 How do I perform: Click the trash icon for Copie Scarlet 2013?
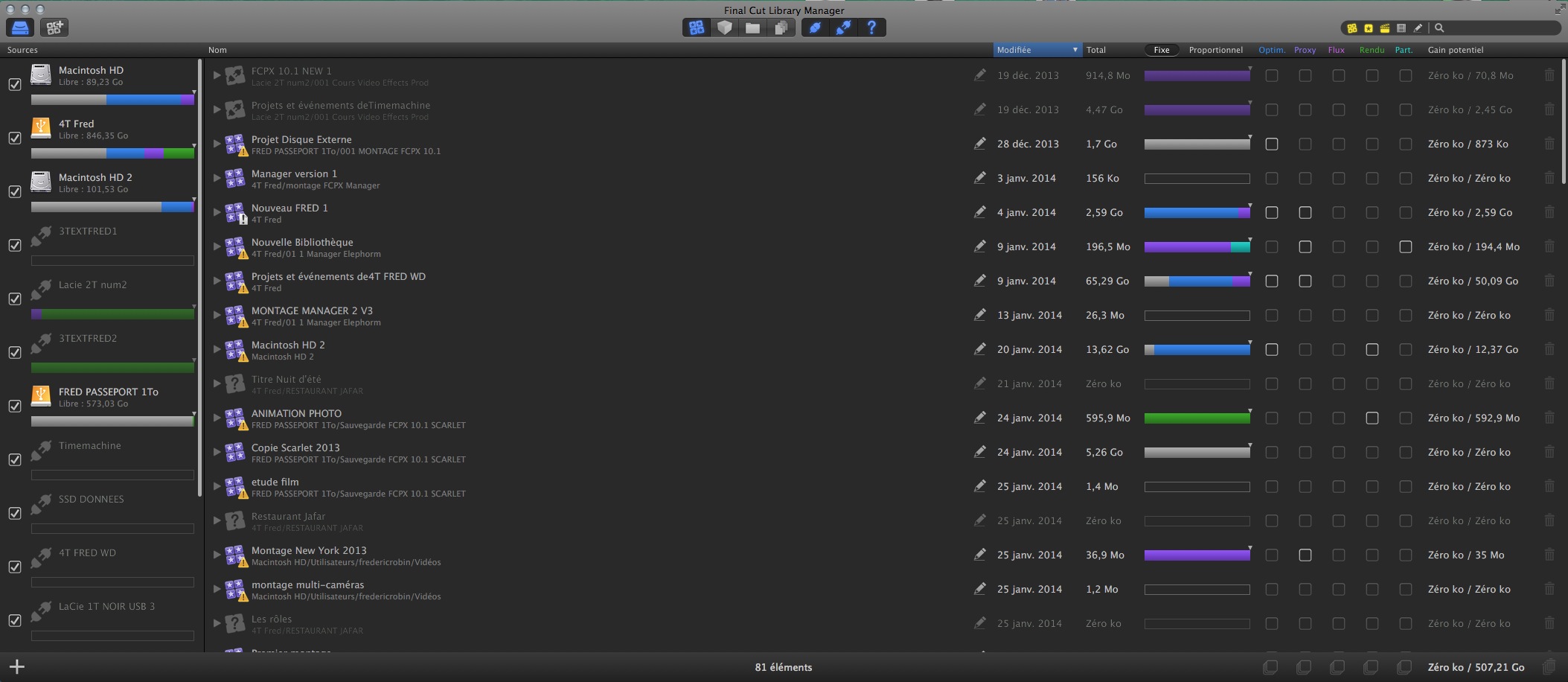pos(1550,452)
